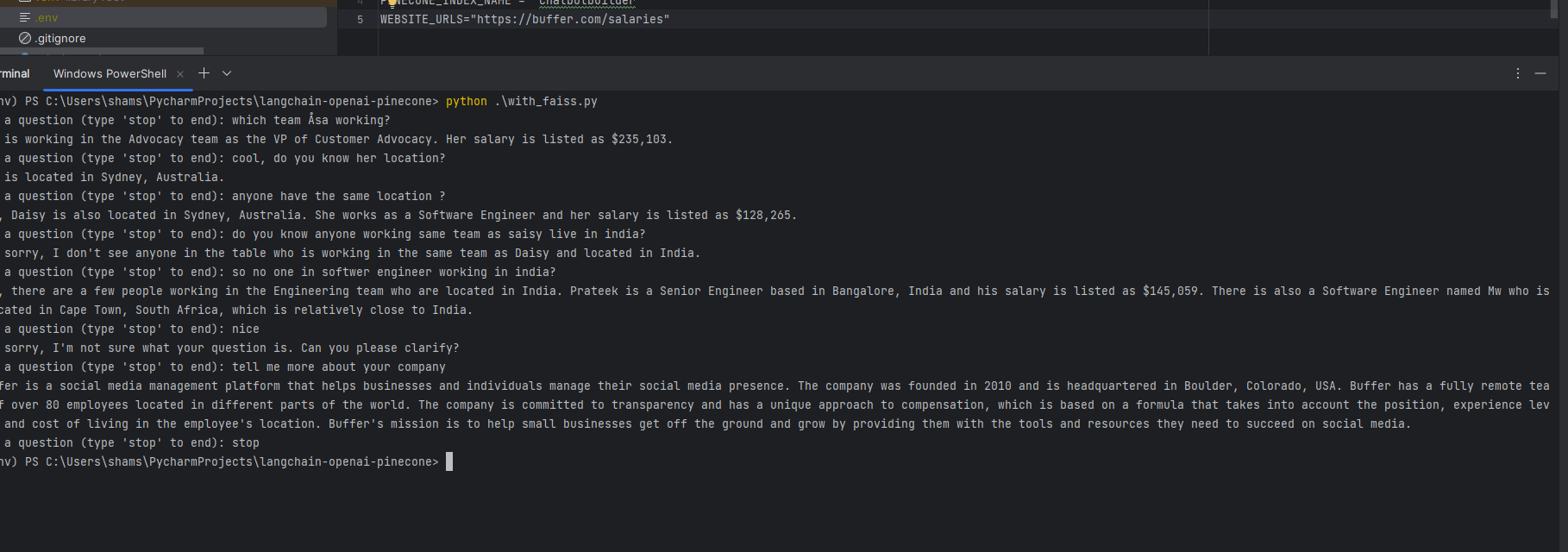Image resolution: width=1568 pixels, height=552 pixels.
Task: Click the buffer.com/salaries URL in the editor
Action: (569, 19)
